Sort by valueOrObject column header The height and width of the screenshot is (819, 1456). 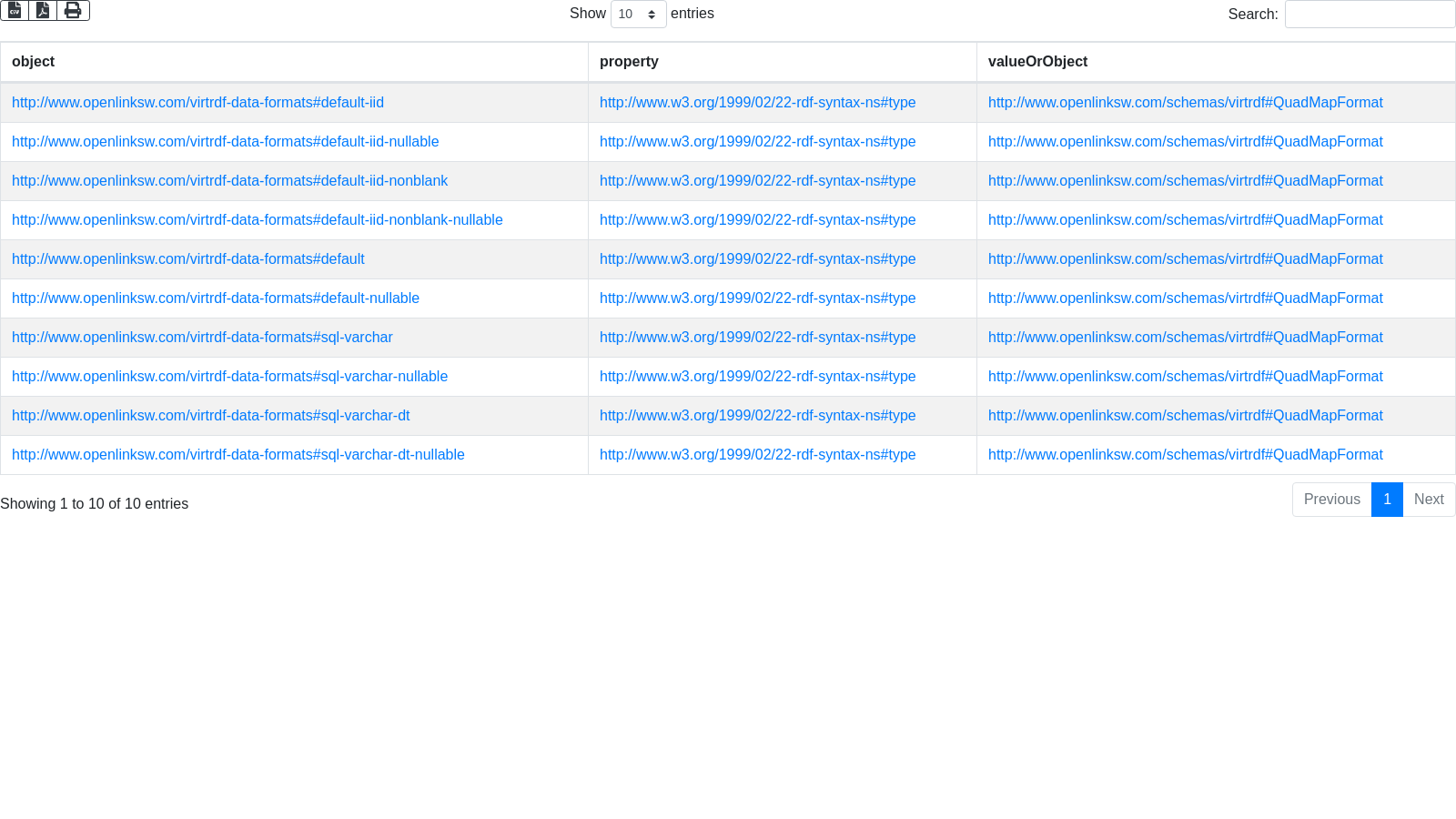point(1037,62)
